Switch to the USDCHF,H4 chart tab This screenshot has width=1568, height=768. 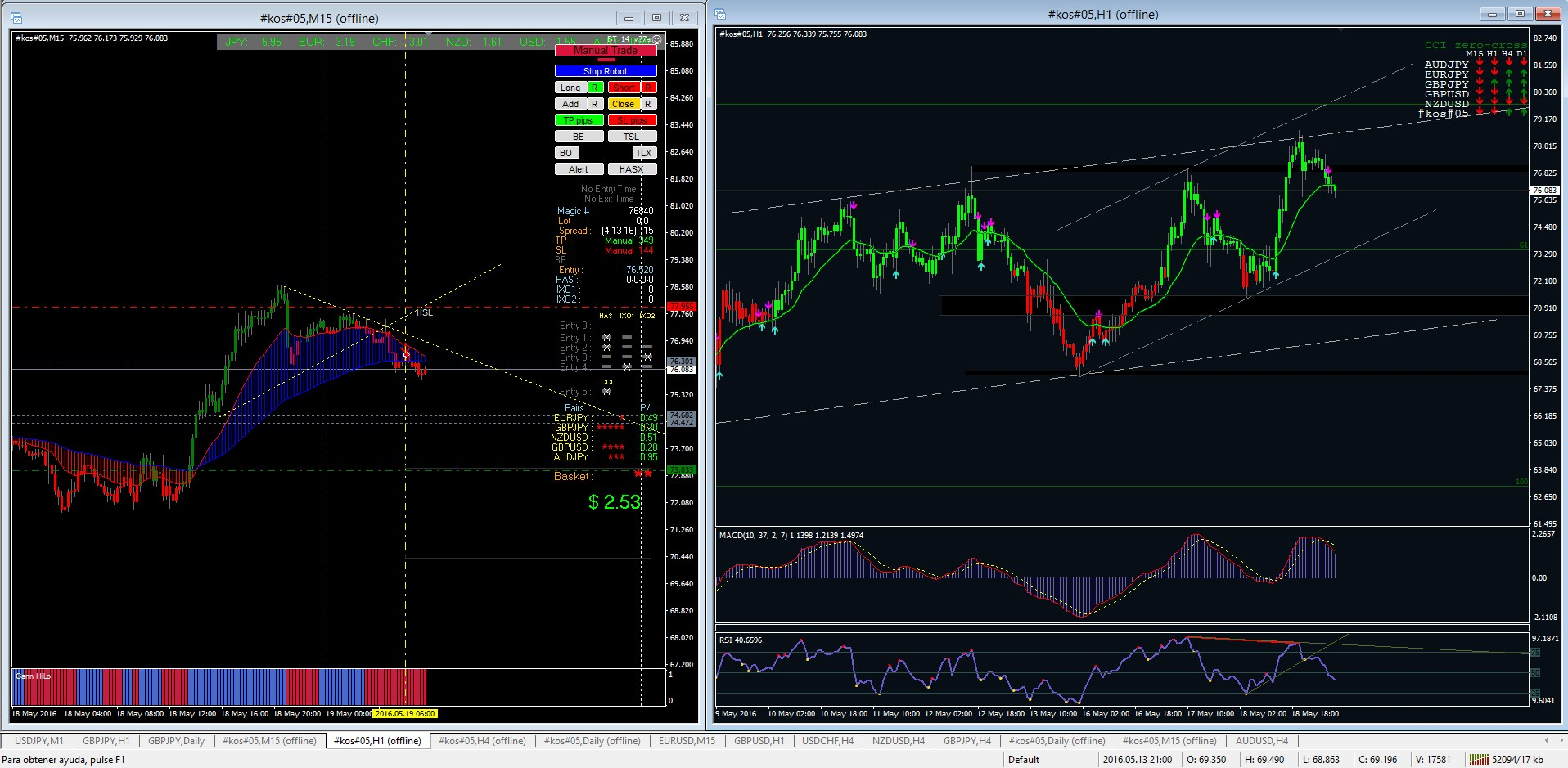pos(827,740)
